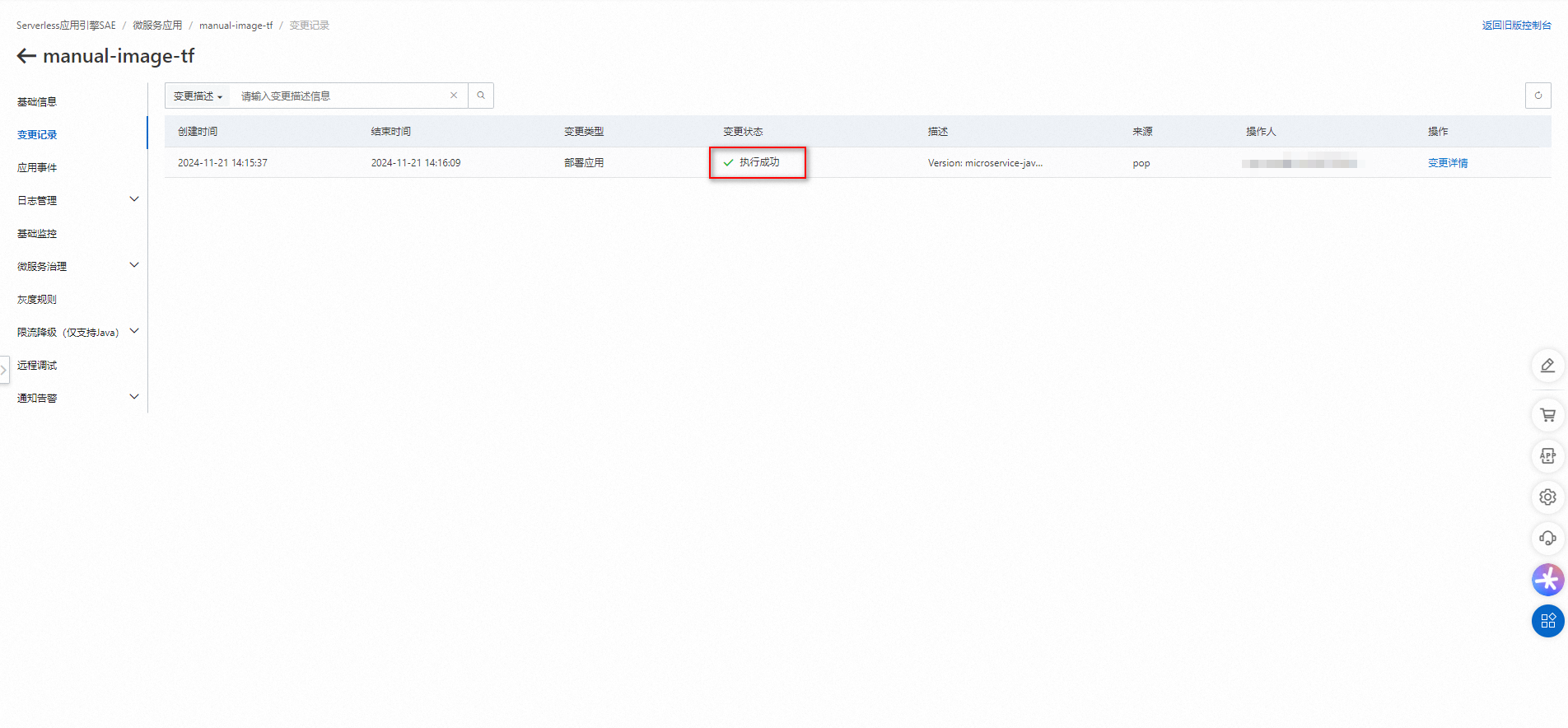Click the 2024-11-21 14:16:09 cell

pyautogui.click(x=416, y=163)
